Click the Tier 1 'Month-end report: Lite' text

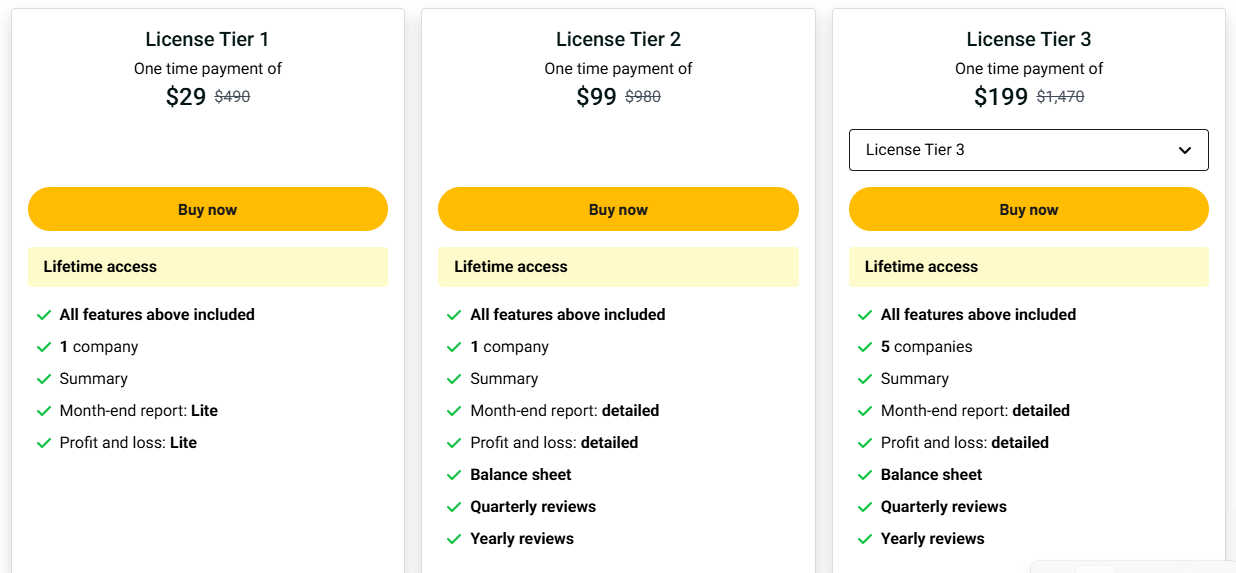(138, 411)
